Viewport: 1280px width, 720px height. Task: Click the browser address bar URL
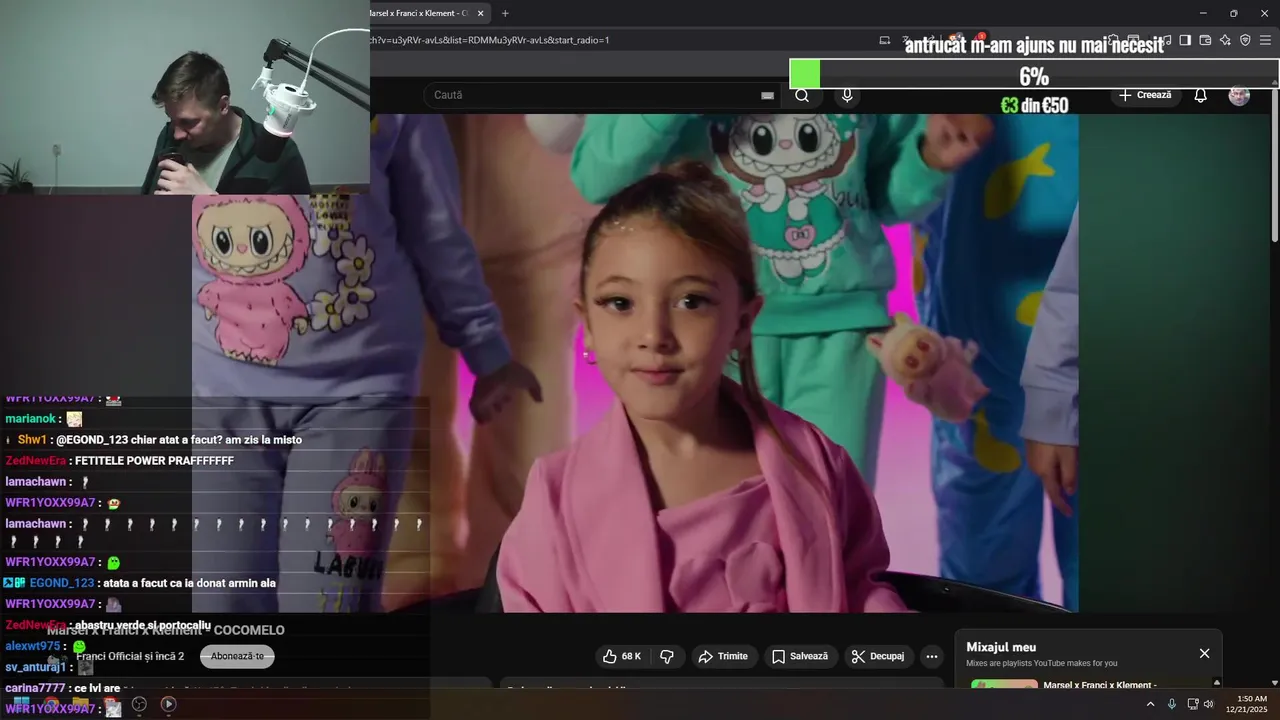[490, 40]
